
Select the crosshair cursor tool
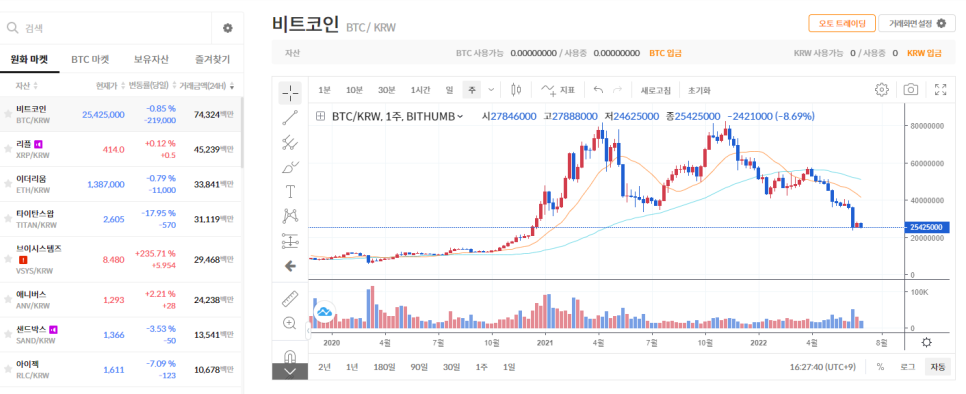tap(290, 93)
